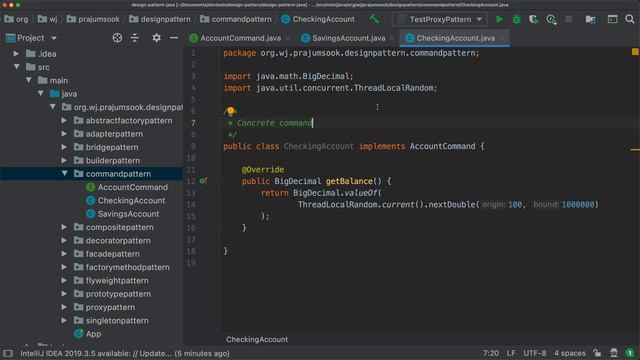Screen dimensions: 640x360
Task: Select the decoratorpattern package row
Action: (x=91, y=240)
